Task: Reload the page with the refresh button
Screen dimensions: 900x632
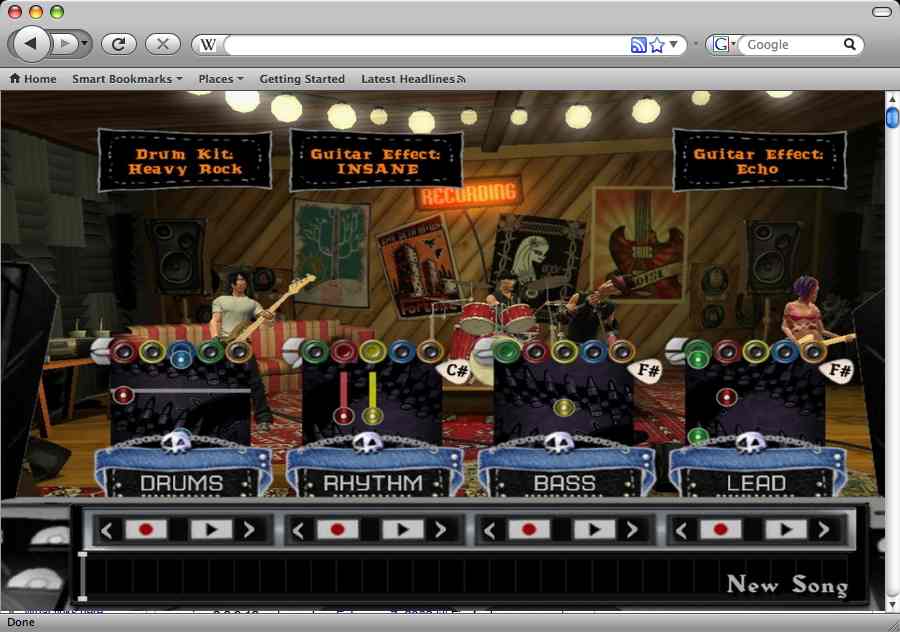Action: (x=119, y=44)
